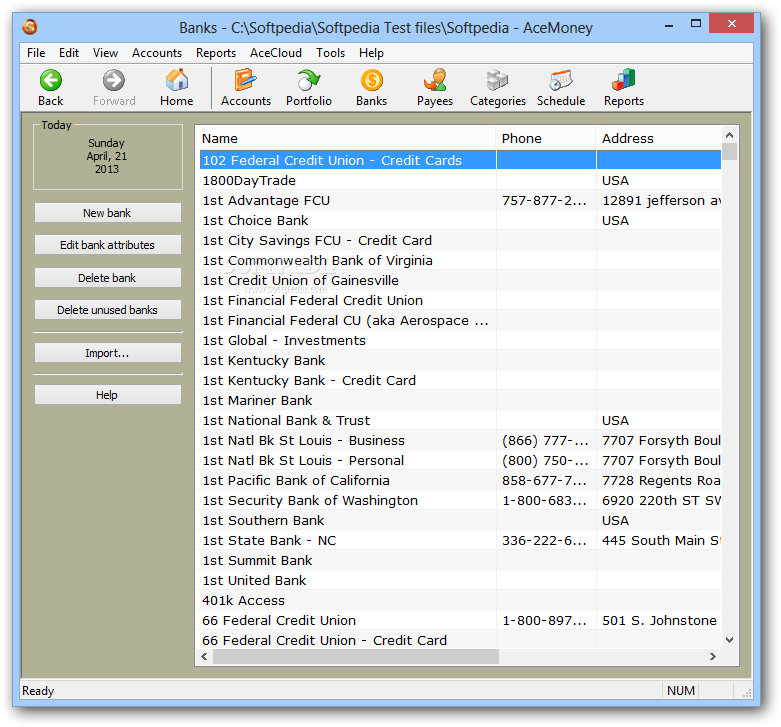Open the Accounts menu

[157, 53]
